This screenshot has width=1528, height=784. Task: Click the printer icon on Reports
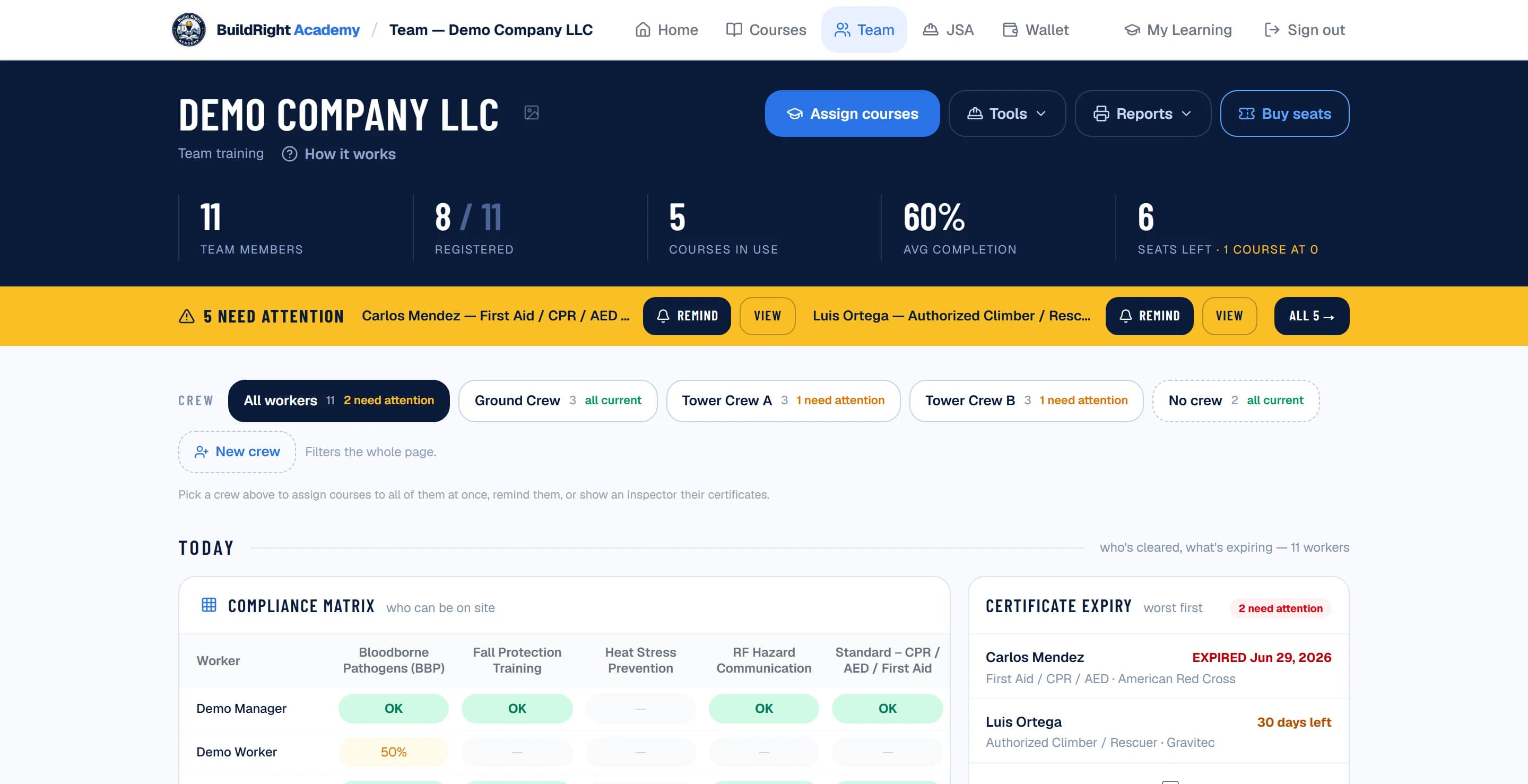pos(1101,114)
